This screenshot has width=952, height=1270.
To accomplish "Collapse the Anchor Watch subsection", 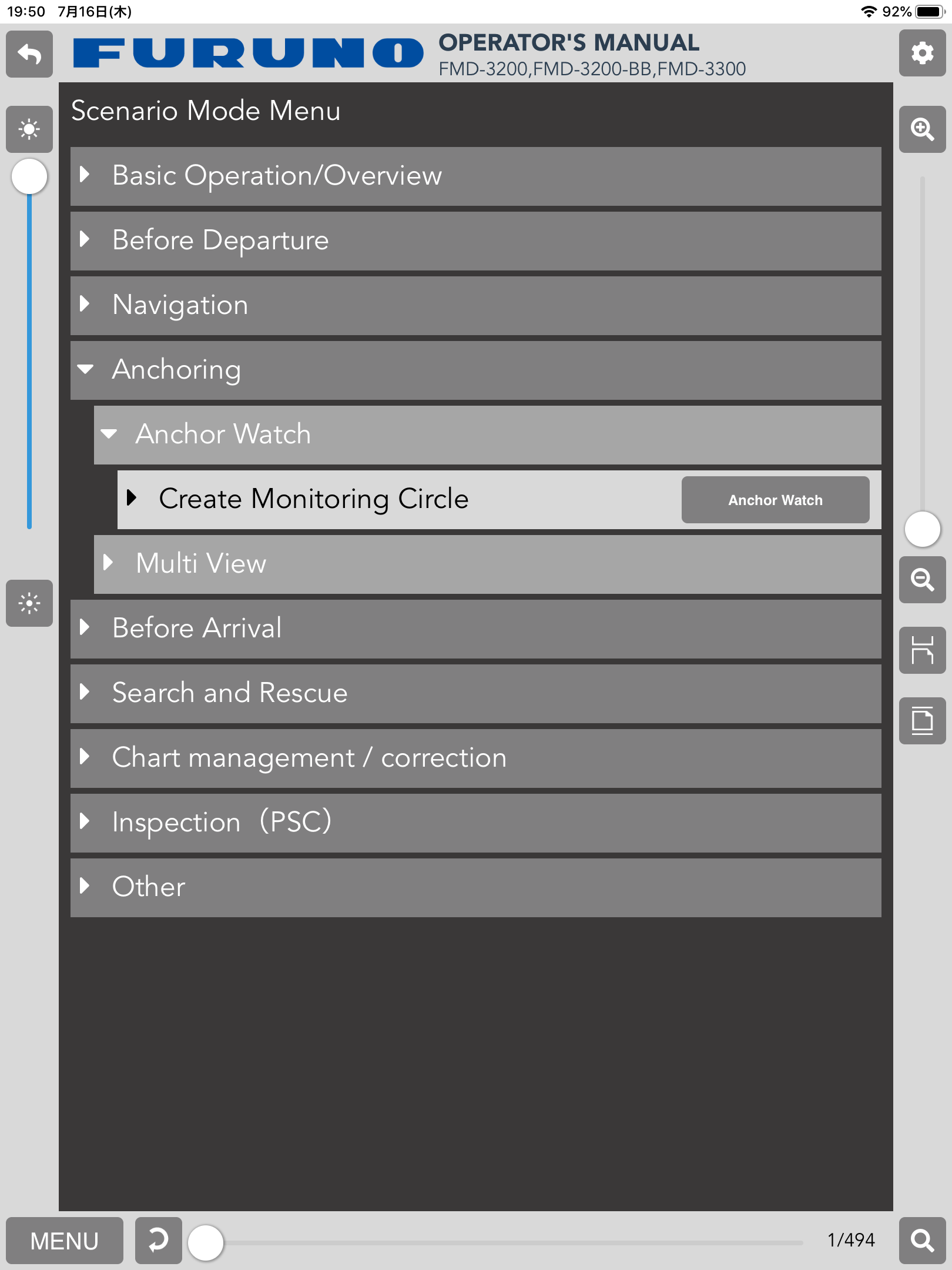I will 488,435.
